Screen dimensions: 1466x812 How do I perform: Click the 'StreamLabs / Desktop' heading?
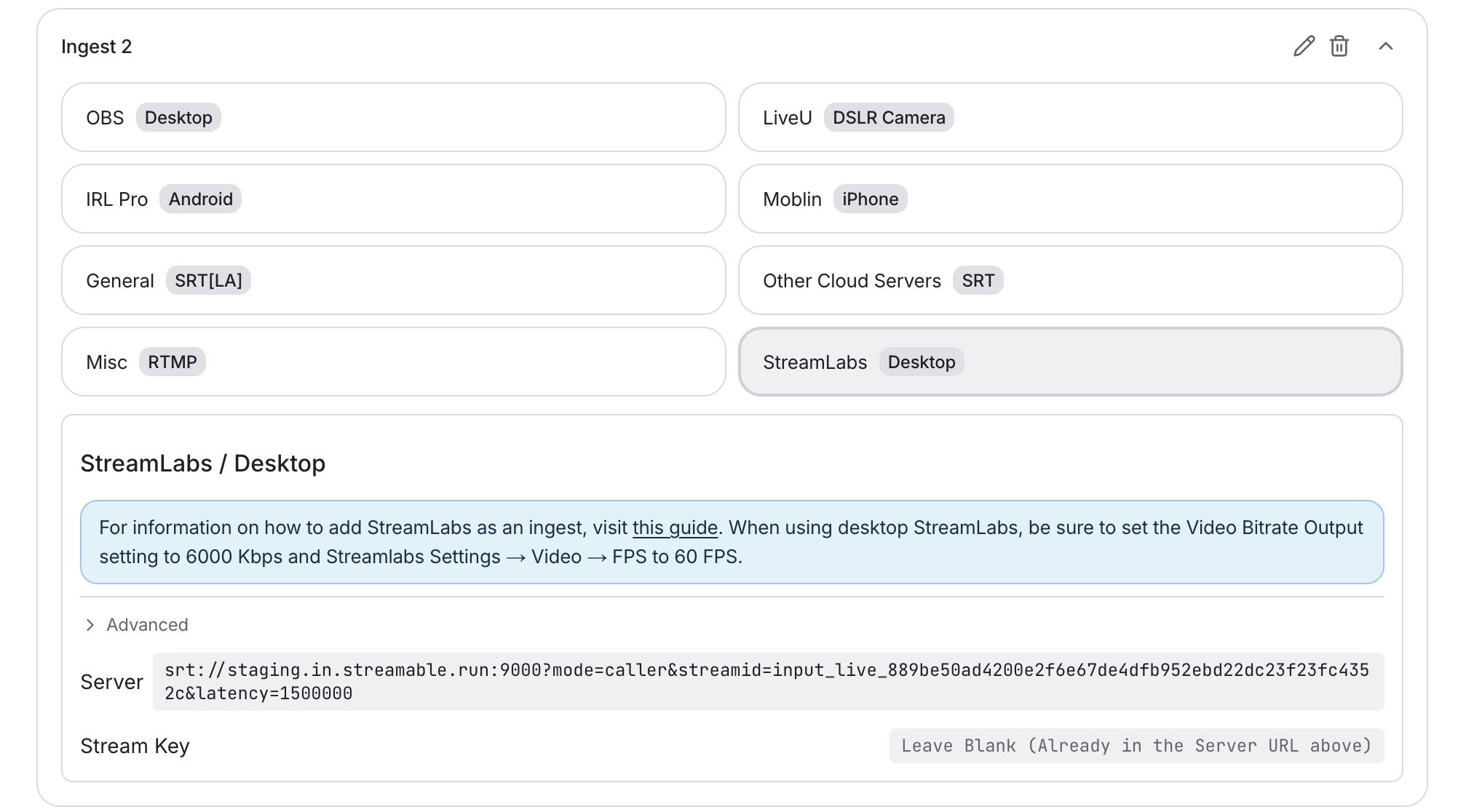click(202, 463)
